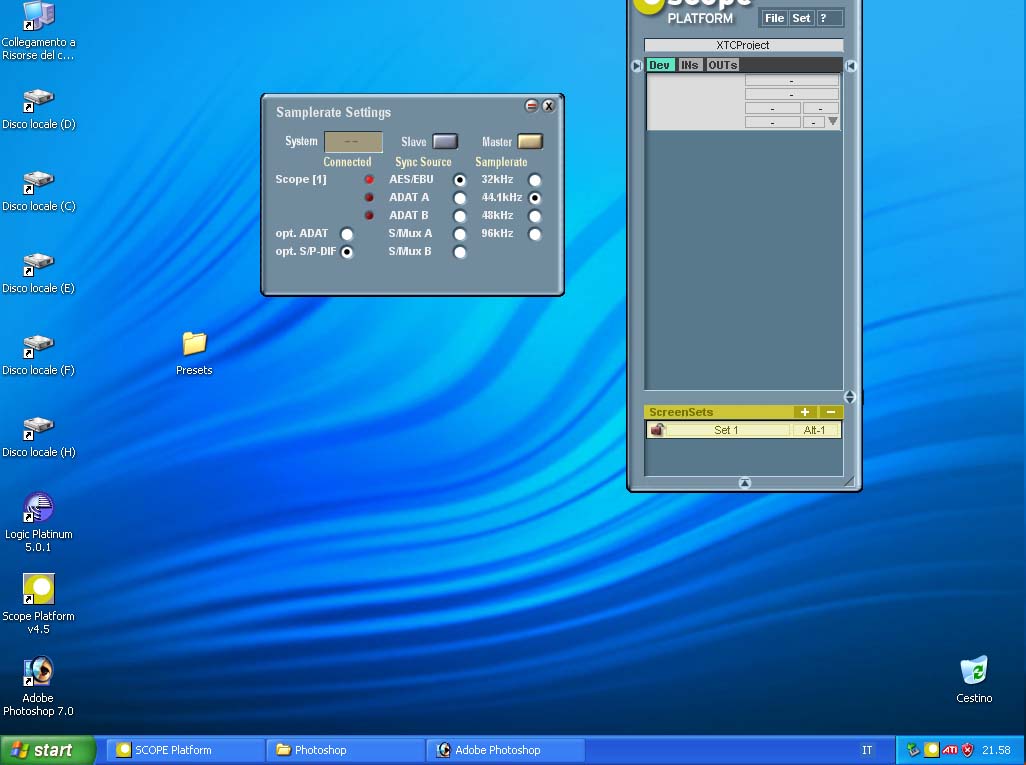Select the Cestino recycle bin icon
The image size is (1026, 765).
tap(974, 679)
